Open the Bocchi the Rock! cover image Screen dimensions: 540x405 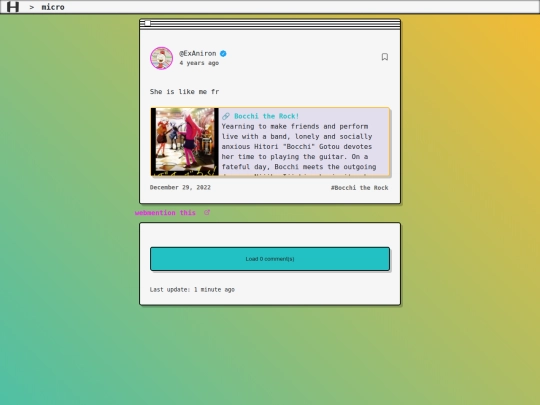point(185,142)
